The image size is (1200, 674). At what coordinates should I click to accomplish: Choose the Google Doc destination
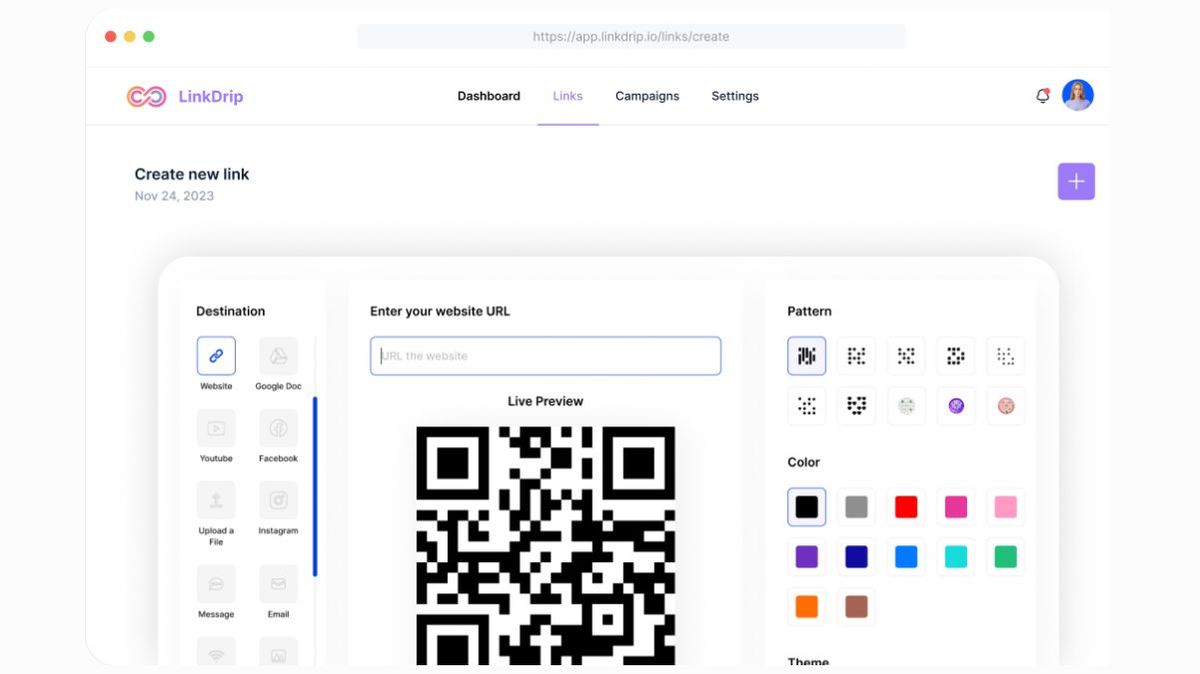point(278,356)
